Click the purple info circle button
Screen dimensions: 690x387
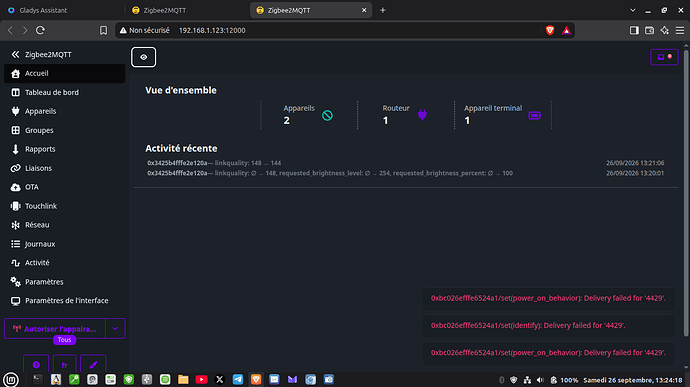tap(36, 365)
